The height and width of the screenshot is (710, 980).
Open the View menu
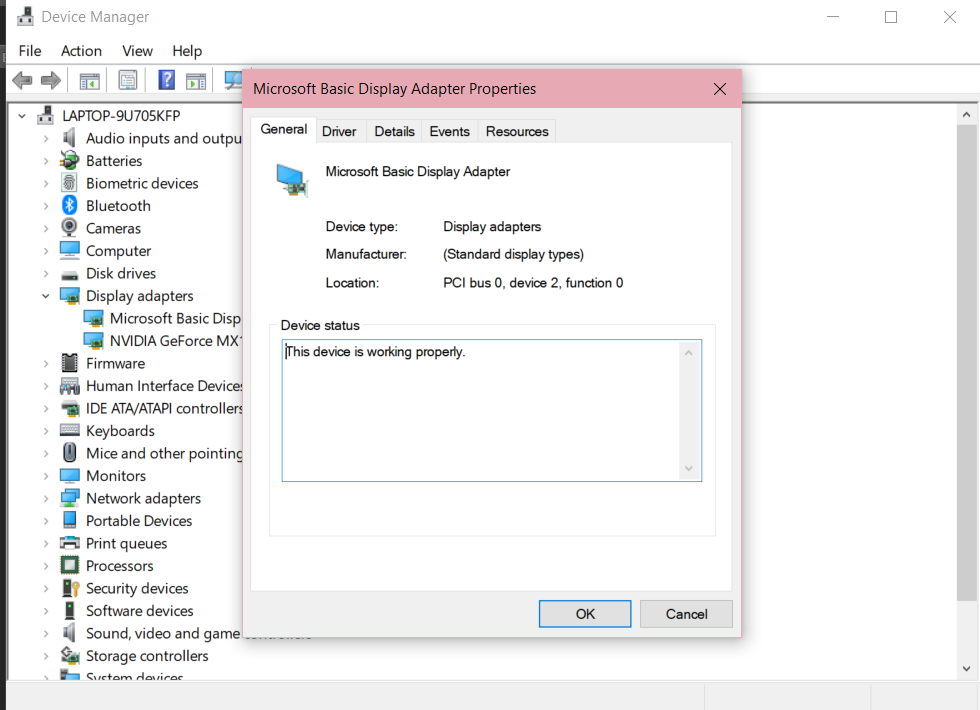click(137, 51)
